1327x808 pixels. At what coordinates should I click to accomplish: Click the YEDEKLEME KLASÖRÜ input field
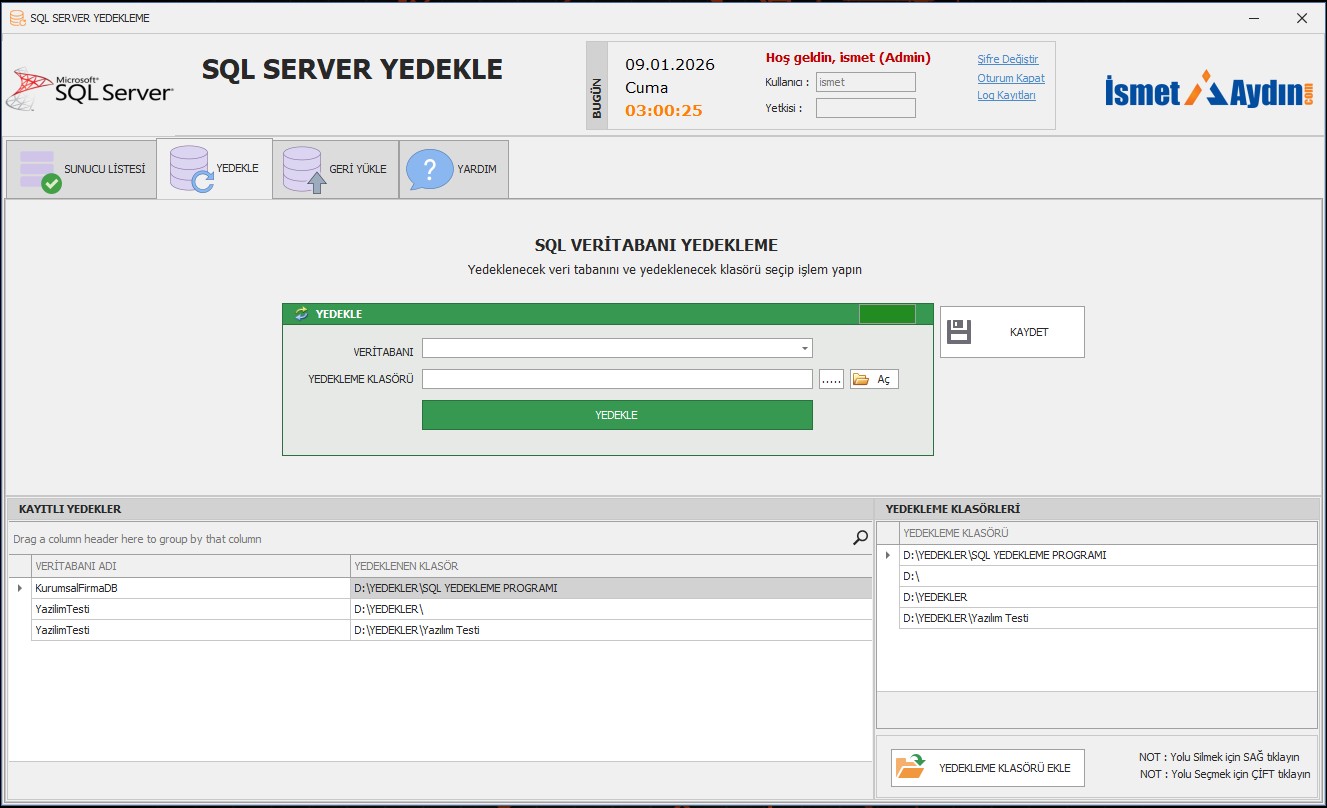[617, 380]
